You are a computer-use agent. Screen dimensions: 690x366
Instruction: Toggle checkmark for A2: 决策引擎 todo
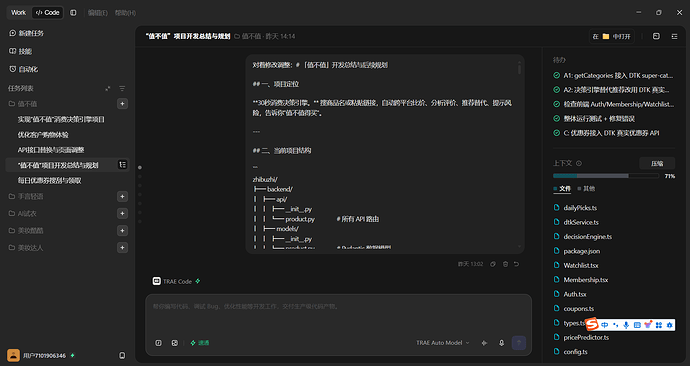[x=556, y=90]
